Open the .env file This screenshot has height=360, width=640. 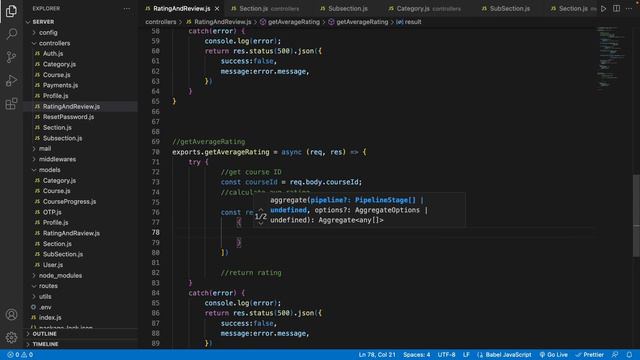[x=80, y=307]
